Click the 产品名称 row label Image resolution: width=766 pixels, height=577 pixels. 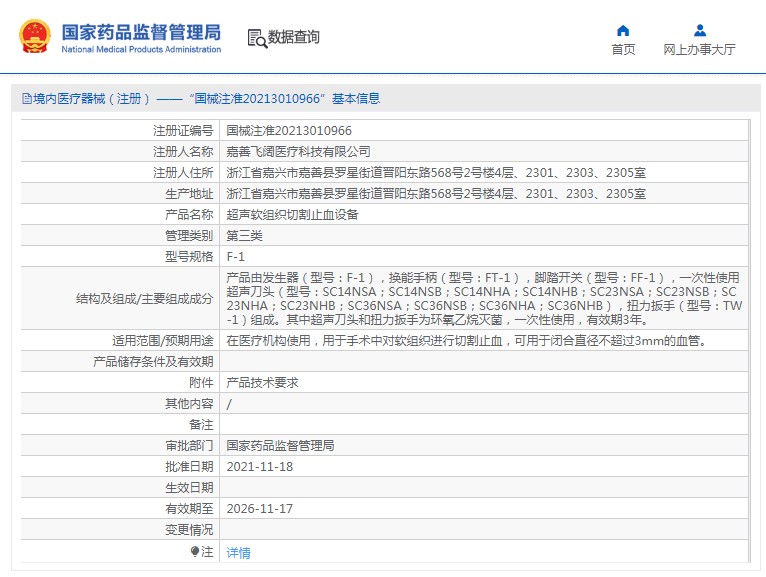coord(189,214)
